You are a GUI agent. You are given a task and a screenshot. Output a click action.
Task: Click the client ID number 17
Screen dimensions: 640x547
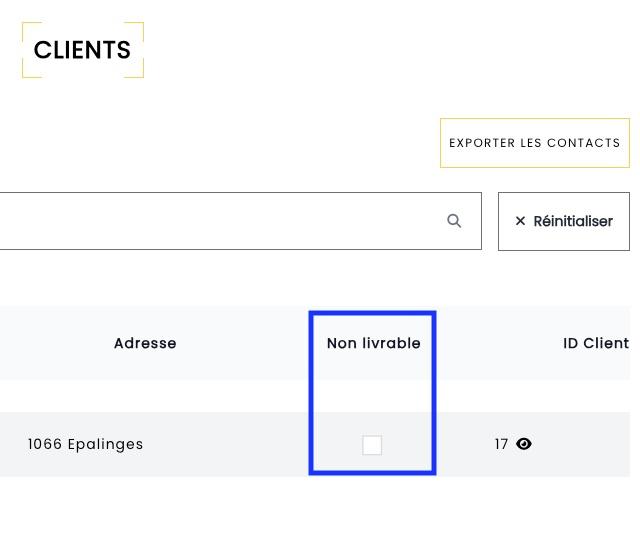pos(501,444)
